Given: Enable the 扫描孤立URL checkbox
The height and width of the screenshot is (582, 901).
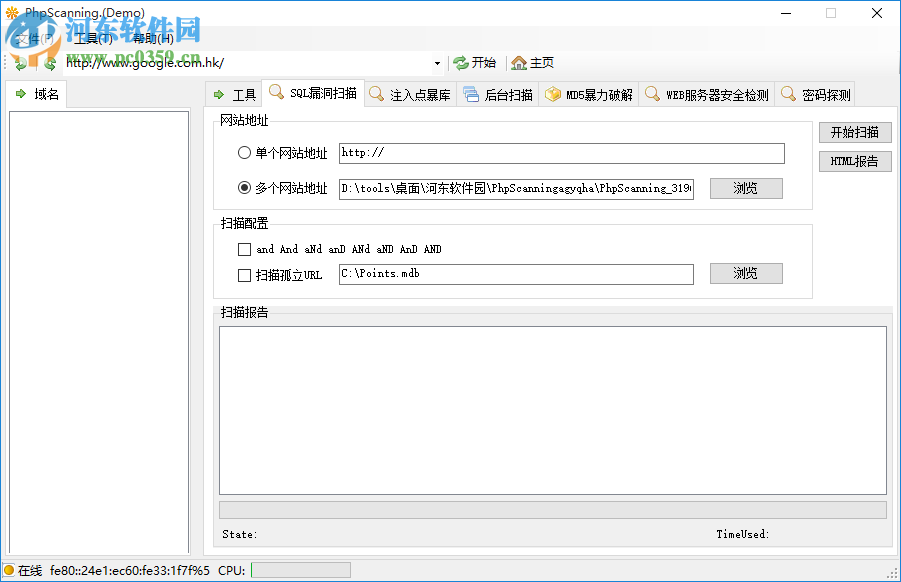Looking at the screenshot, I should coord(244,273).
